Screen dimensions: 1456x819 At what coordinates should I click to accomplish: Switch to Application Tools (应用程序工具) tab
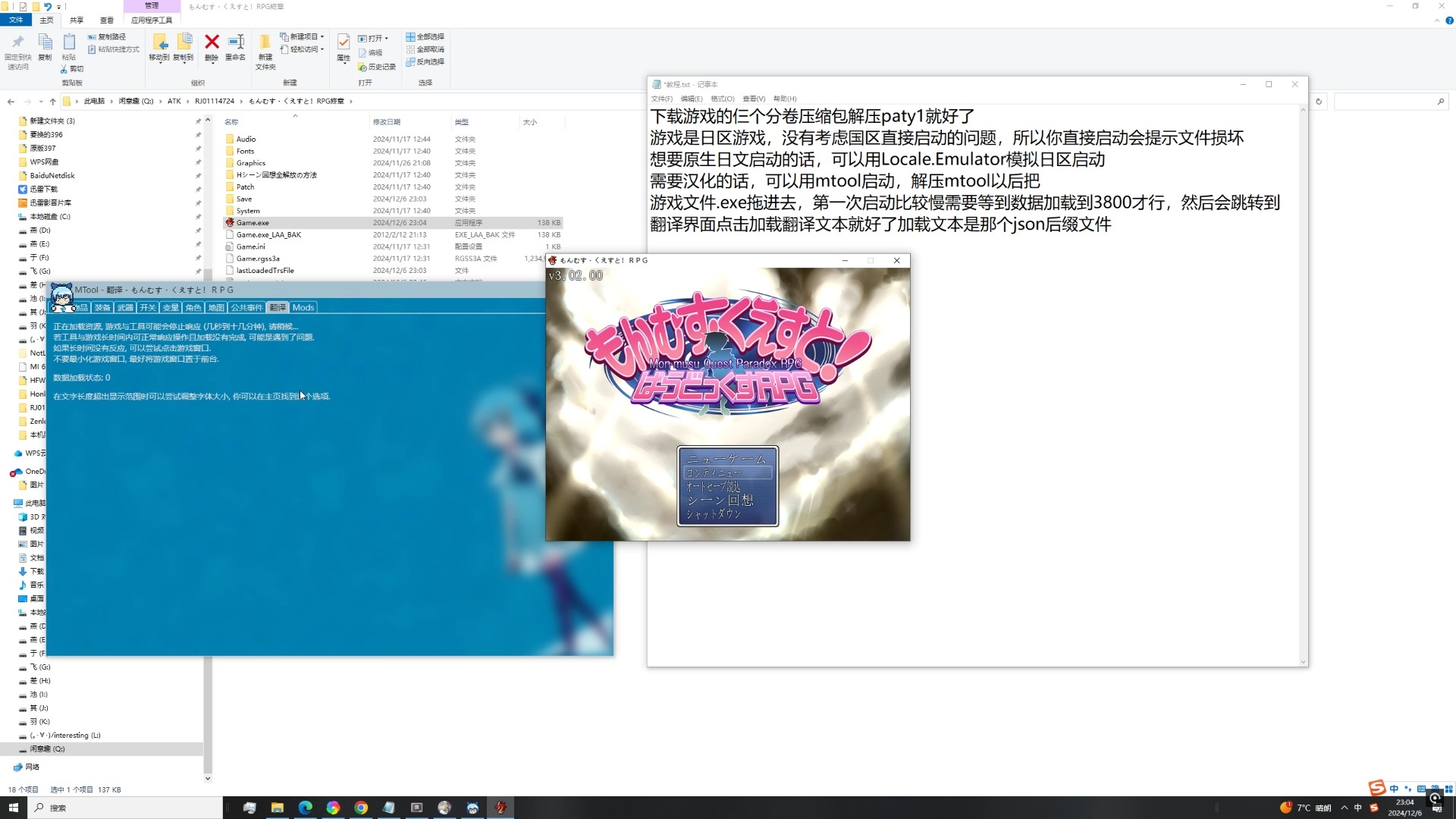pyautogui.click(x=152, y=20)
